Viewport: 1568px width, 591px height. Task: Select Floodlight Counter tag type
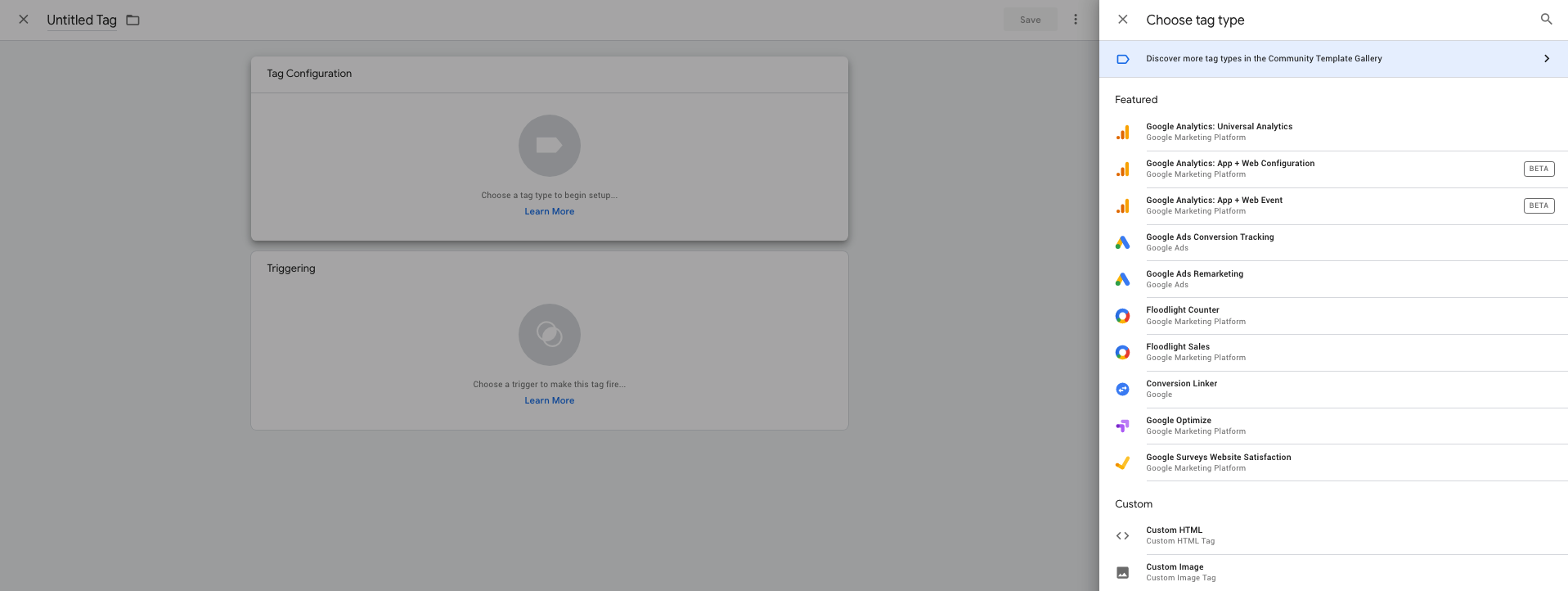pyautogui.click(x=1333, y=316)
